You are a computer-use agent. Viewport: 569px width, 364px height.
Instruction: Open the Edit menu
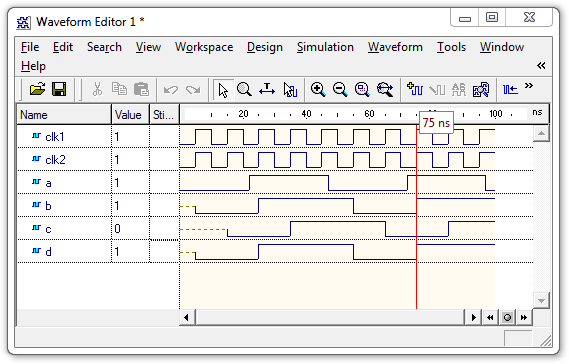[x=63, y=47]
